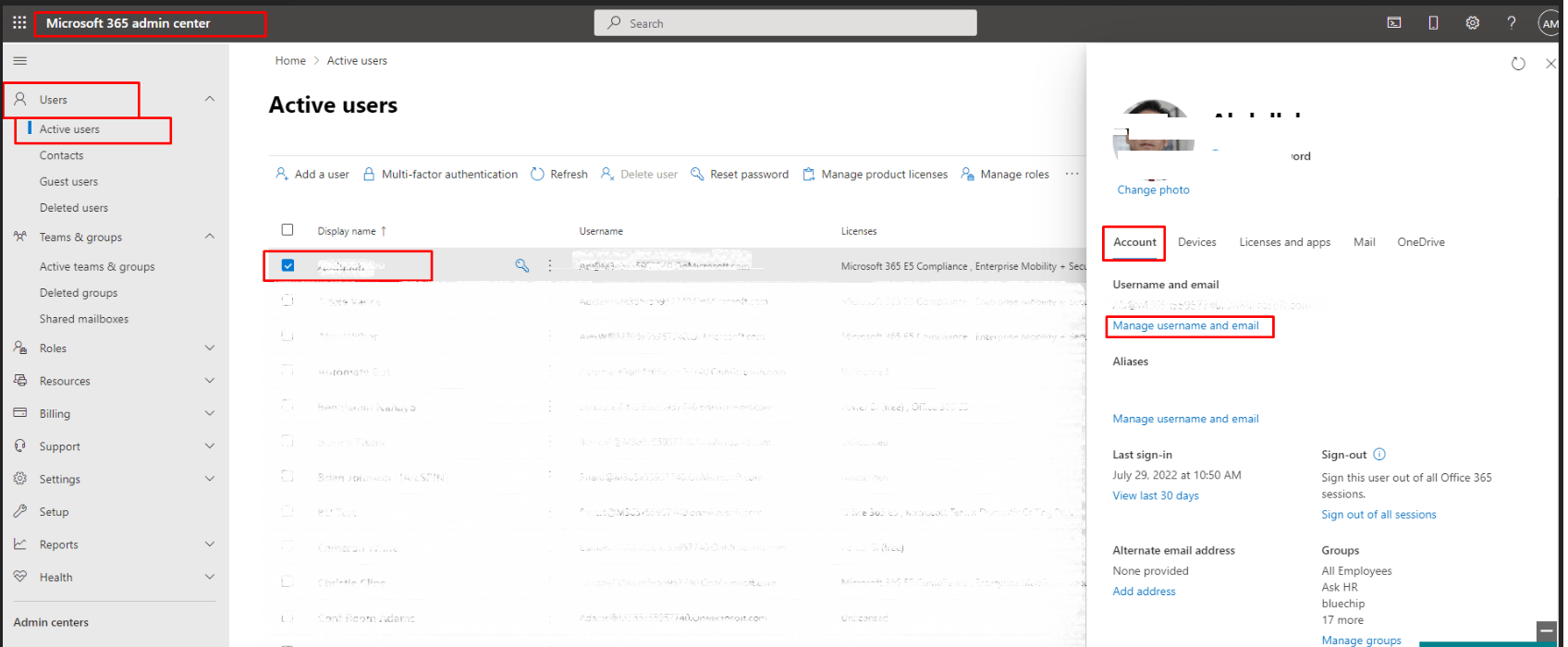Open Multi-factor authentication
Image resolution: width=1568 pixels, height=647 pixels.
tap(440, 174)
